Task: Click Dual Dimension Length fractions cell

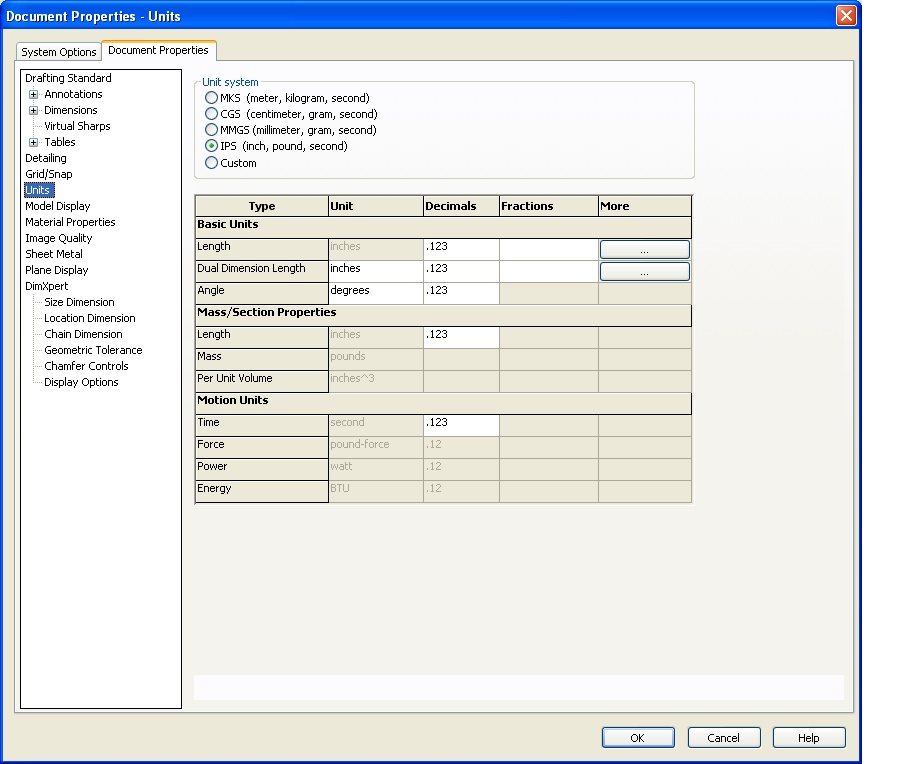Action: (549, 271)
